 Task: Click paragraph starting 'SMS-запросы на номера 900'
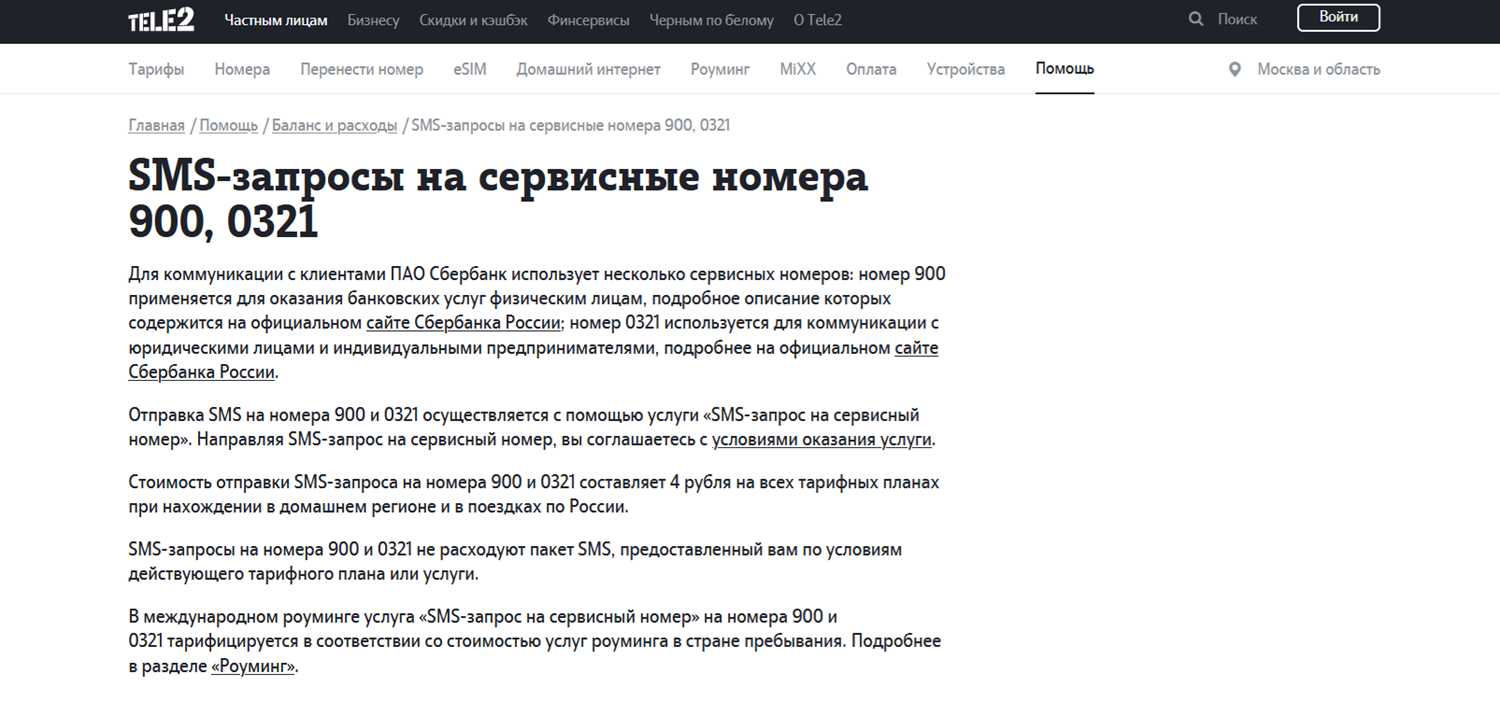[515, 562]
